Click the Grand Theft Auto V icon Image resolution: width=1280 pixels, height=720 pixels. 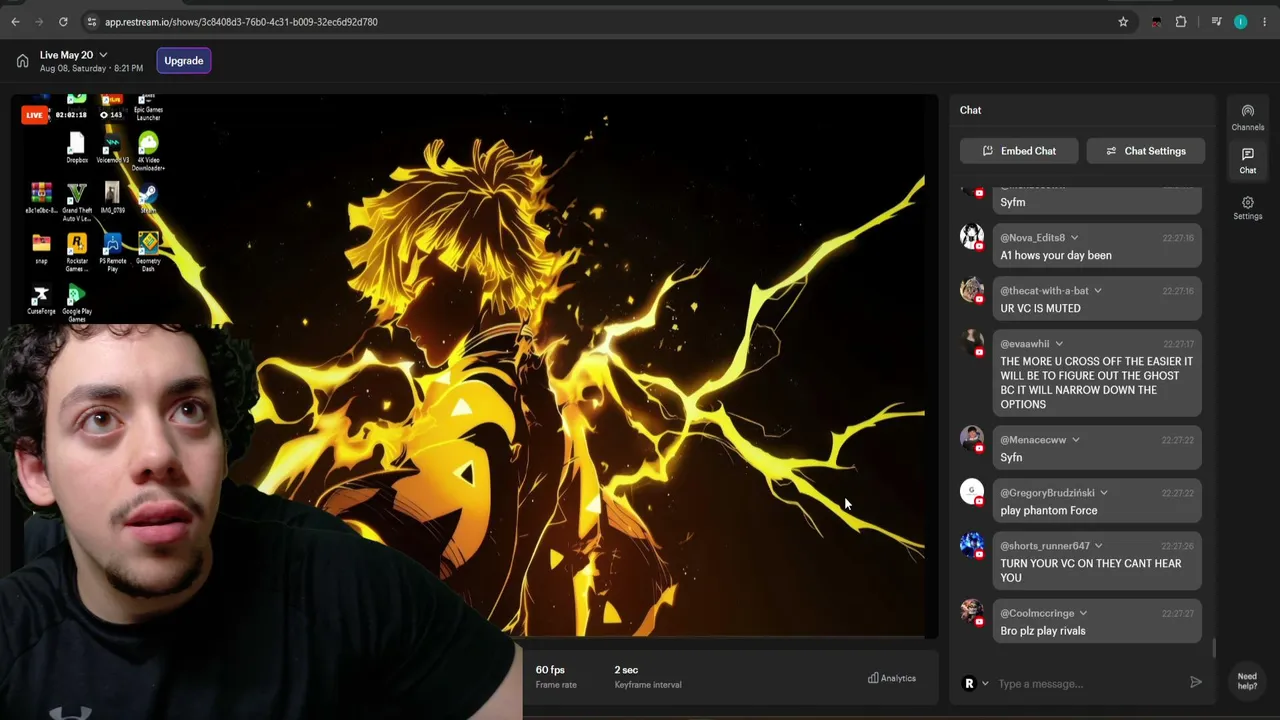(77, 202)
